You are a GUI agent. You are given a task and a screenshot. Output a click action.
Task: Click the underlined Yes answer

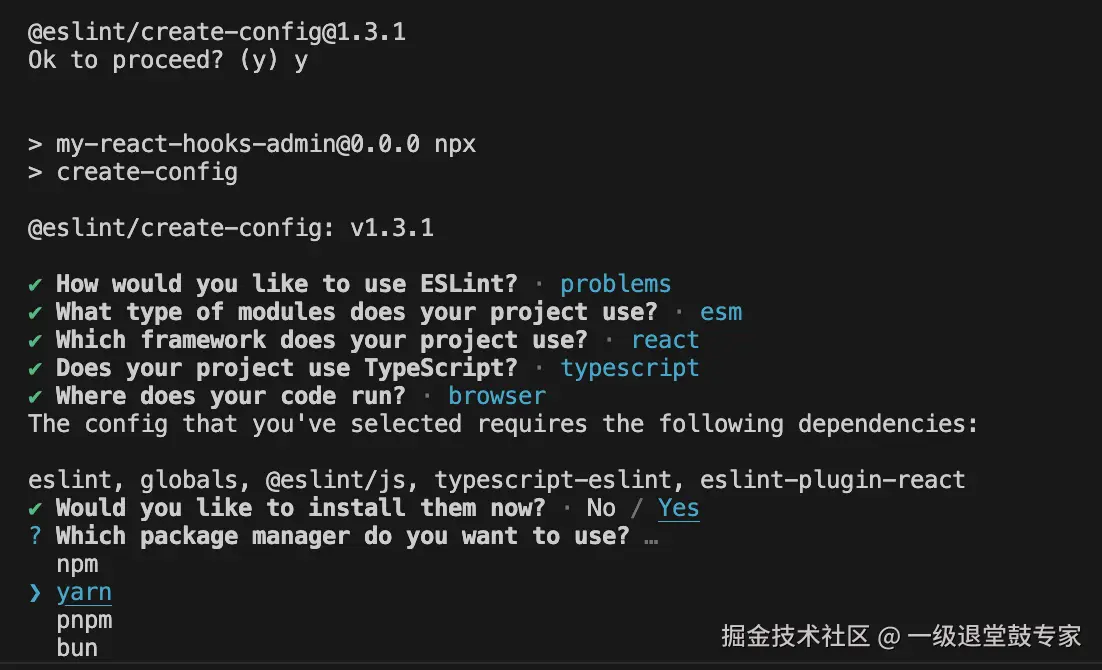click(678, 508)
